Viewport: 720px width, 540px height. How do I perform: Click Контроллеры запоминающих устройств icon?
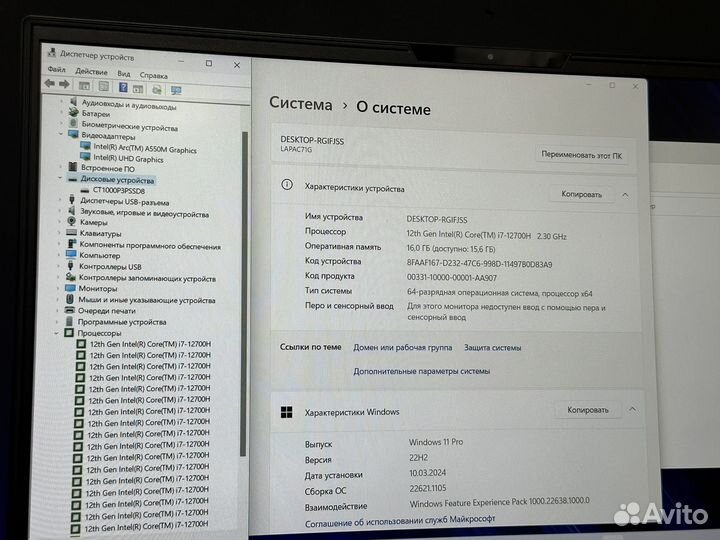[70, 277]
